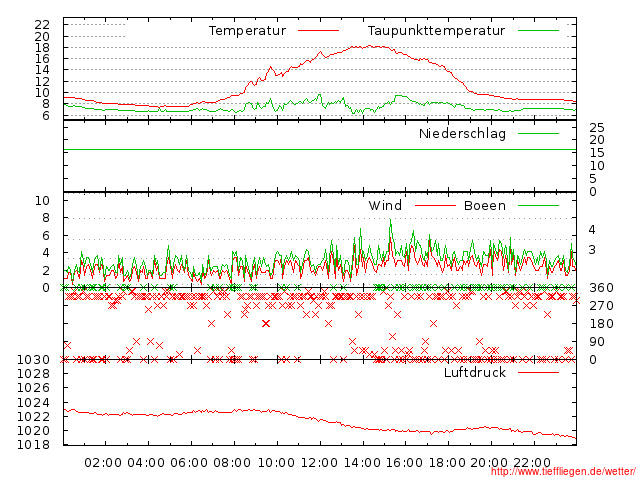The height and width of the screenshot is (480, 640).
Task: Click the 180 wind direction axis value
Action: [601, 324]
